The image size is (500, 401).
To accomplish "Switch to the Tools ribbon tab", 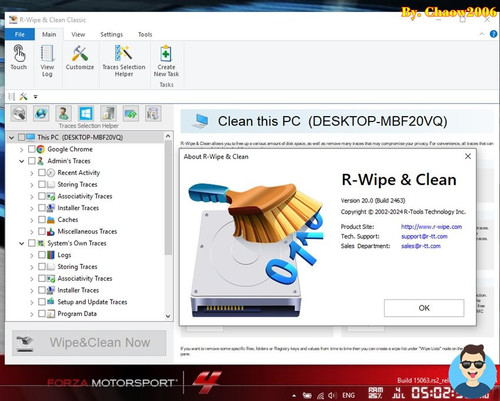I will tap(145, 34).
